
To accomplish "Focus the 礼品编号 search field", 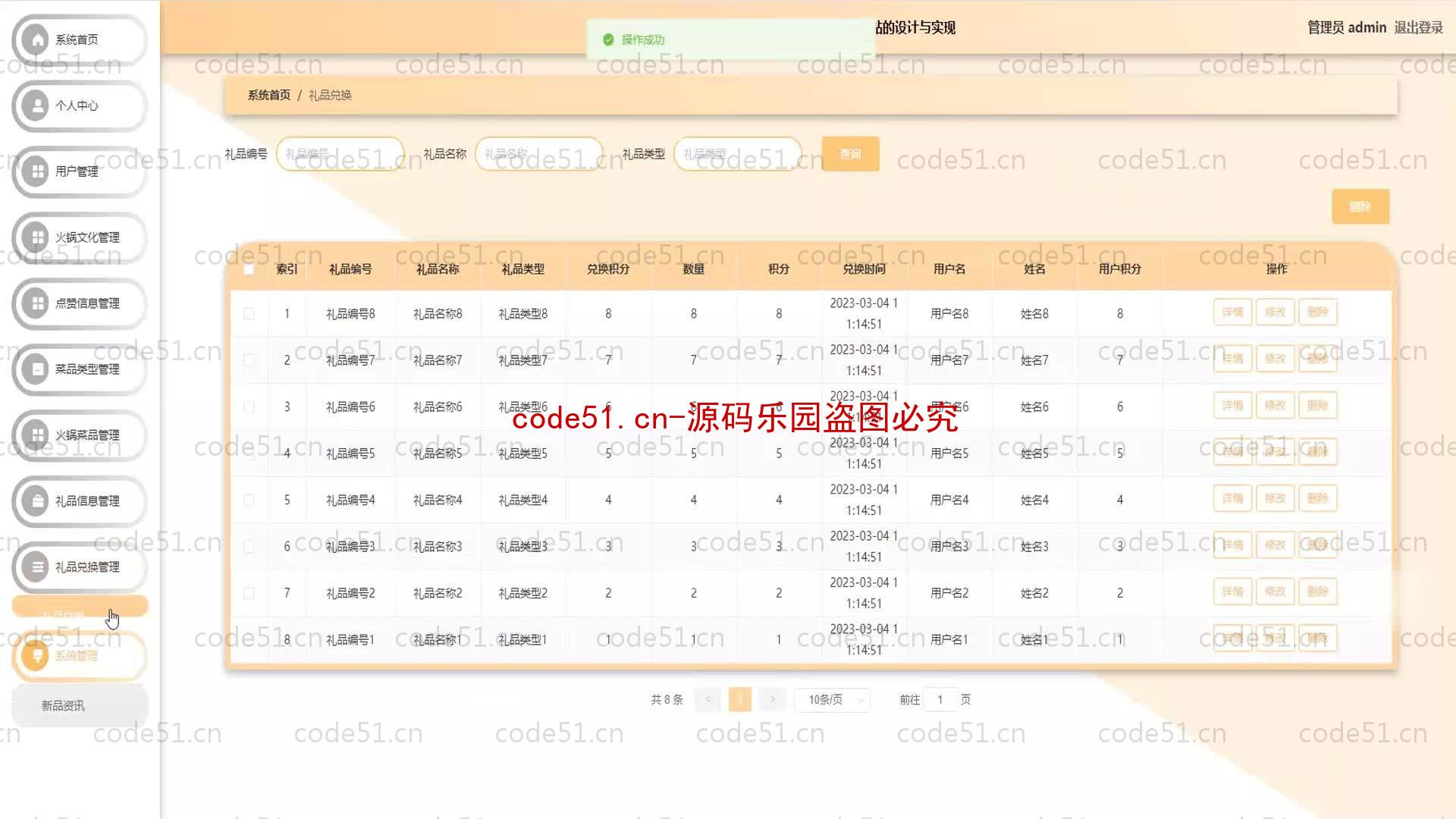I will [x=340, y=154].
